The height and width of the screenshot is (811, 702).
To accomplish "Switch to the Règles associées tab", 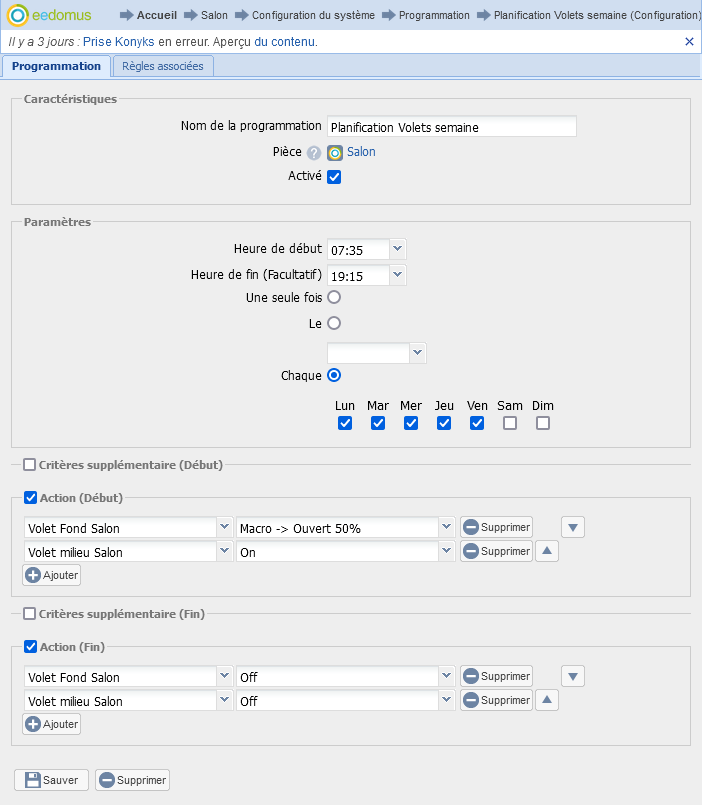I will (x=162, y=66).
